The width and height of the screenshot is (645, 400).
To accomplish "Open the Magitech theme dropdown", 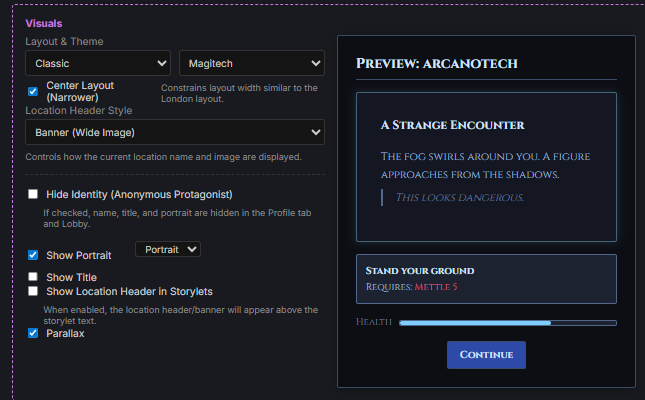I will 251,63.
